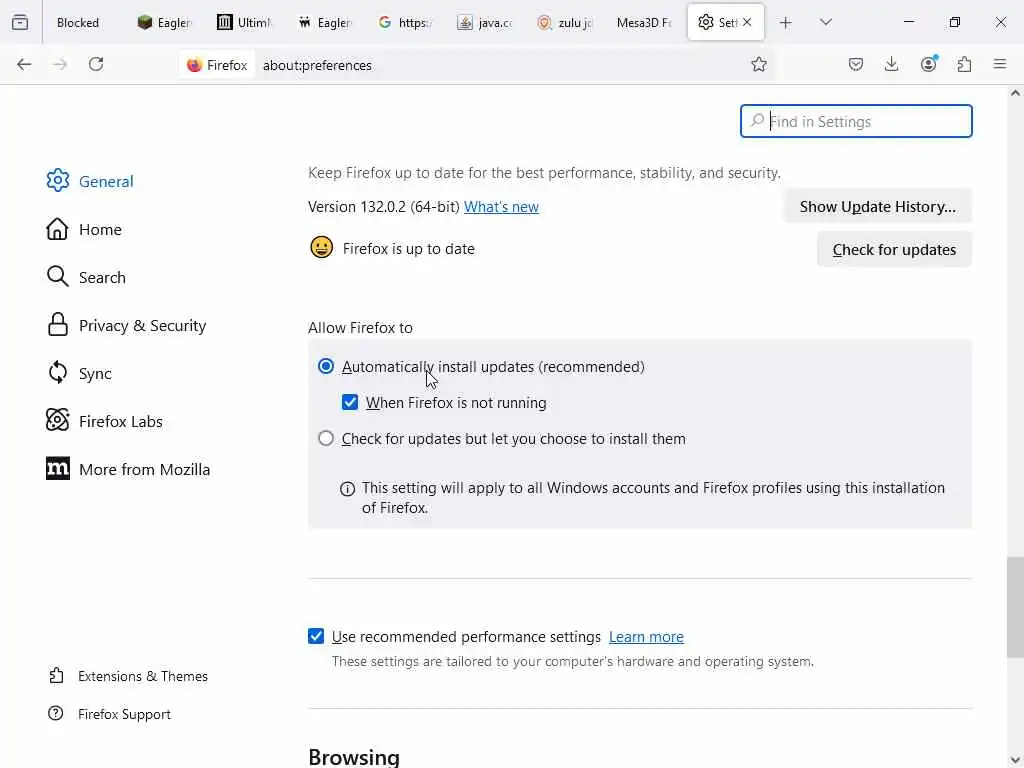Open the Pocket save icon

click(856, 64)
